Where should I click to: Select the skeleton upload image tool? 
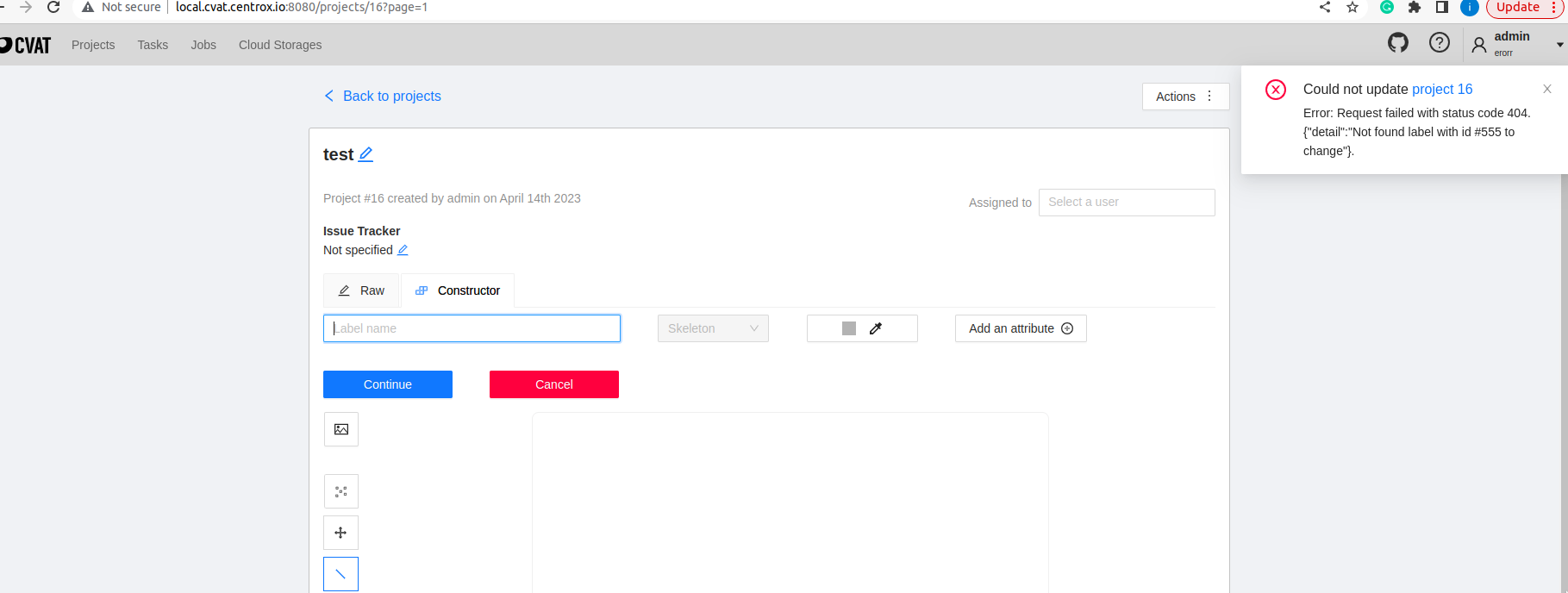point(341,429)
